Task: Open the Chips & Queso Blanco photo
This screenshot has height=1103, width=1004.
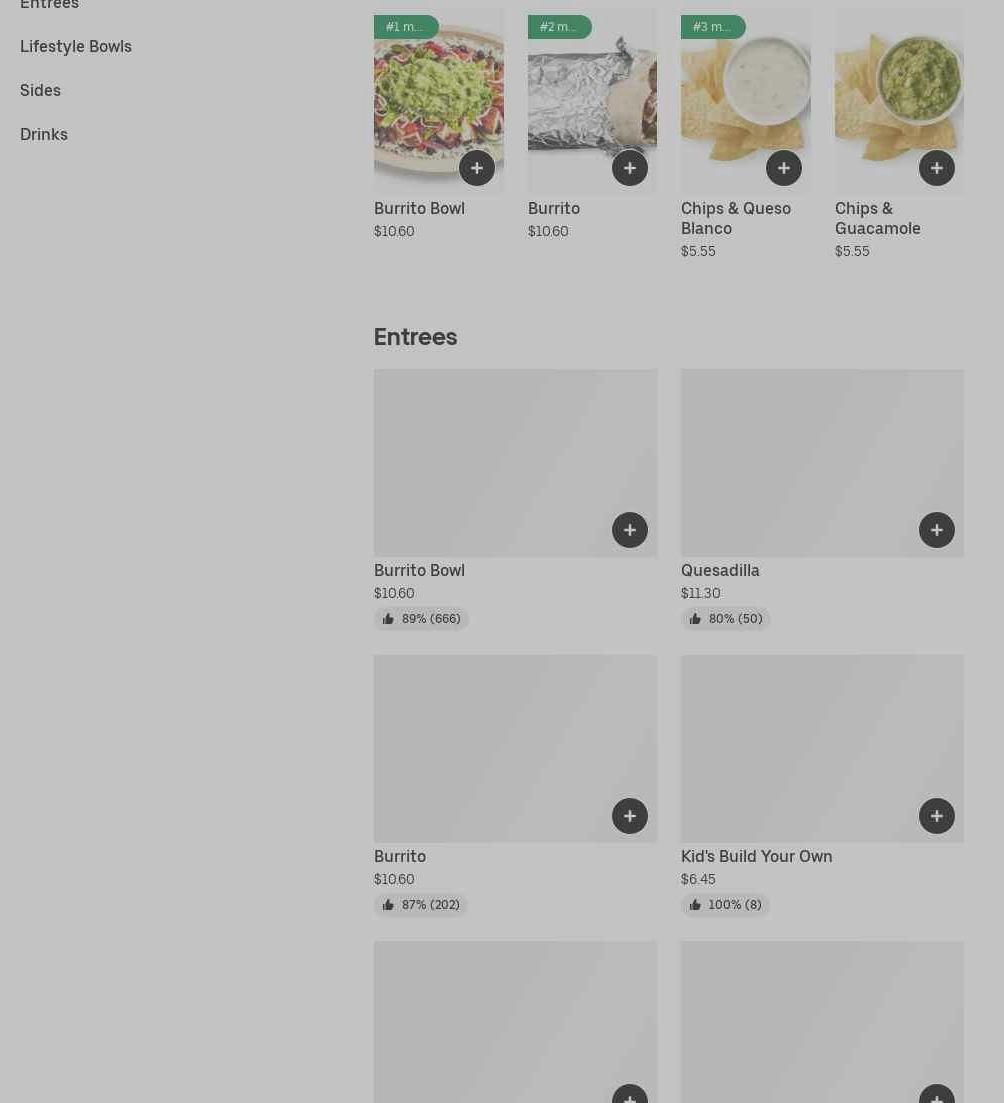Action: pos(746,101)
